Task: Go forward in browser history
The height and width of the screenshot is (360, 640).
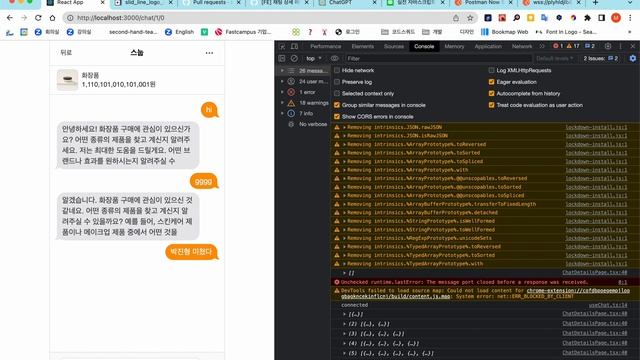Action: click(24, 18)
